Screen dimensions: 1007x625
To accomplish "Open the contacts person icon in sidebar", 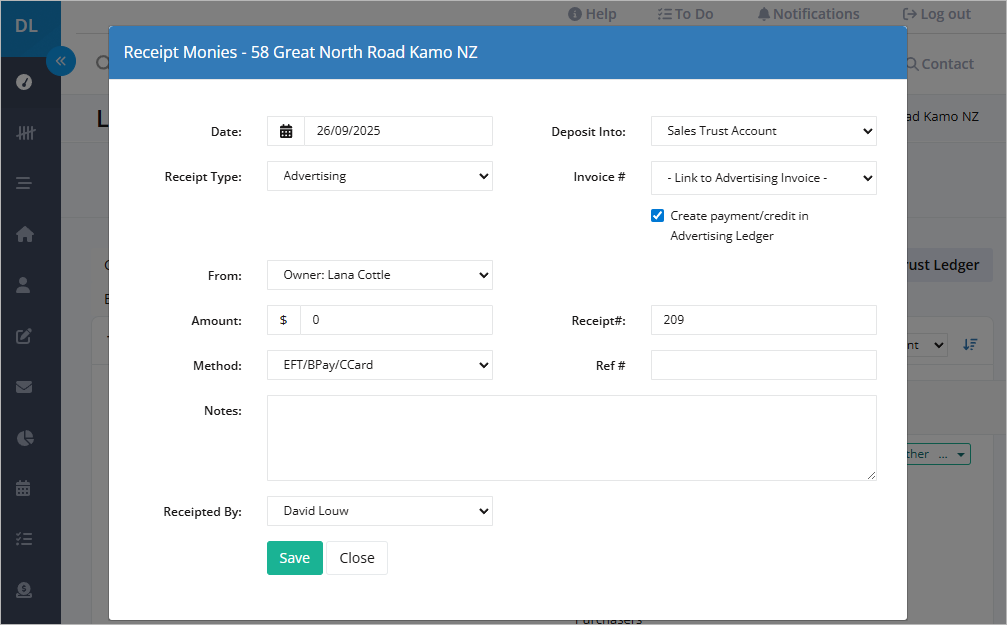I will (23, 285).
